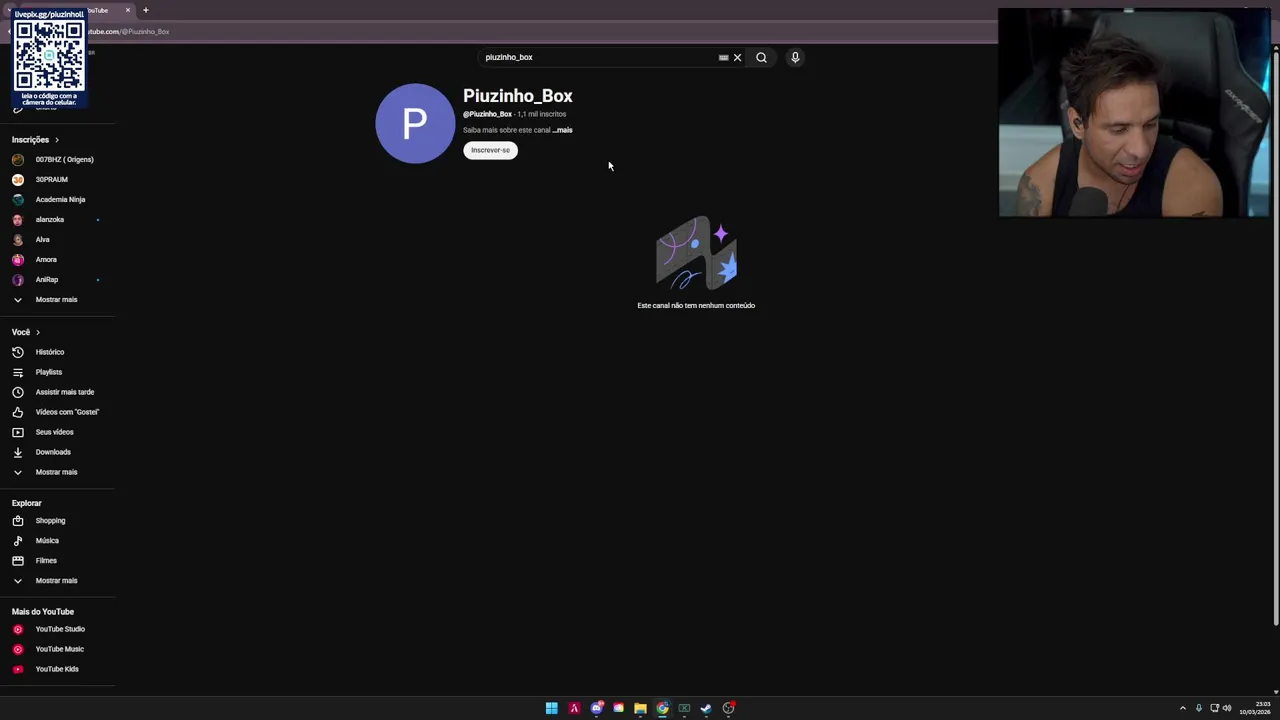Start voice search with the microphone icon
Screen dimensions: 1280x720
tap(795, 57)
